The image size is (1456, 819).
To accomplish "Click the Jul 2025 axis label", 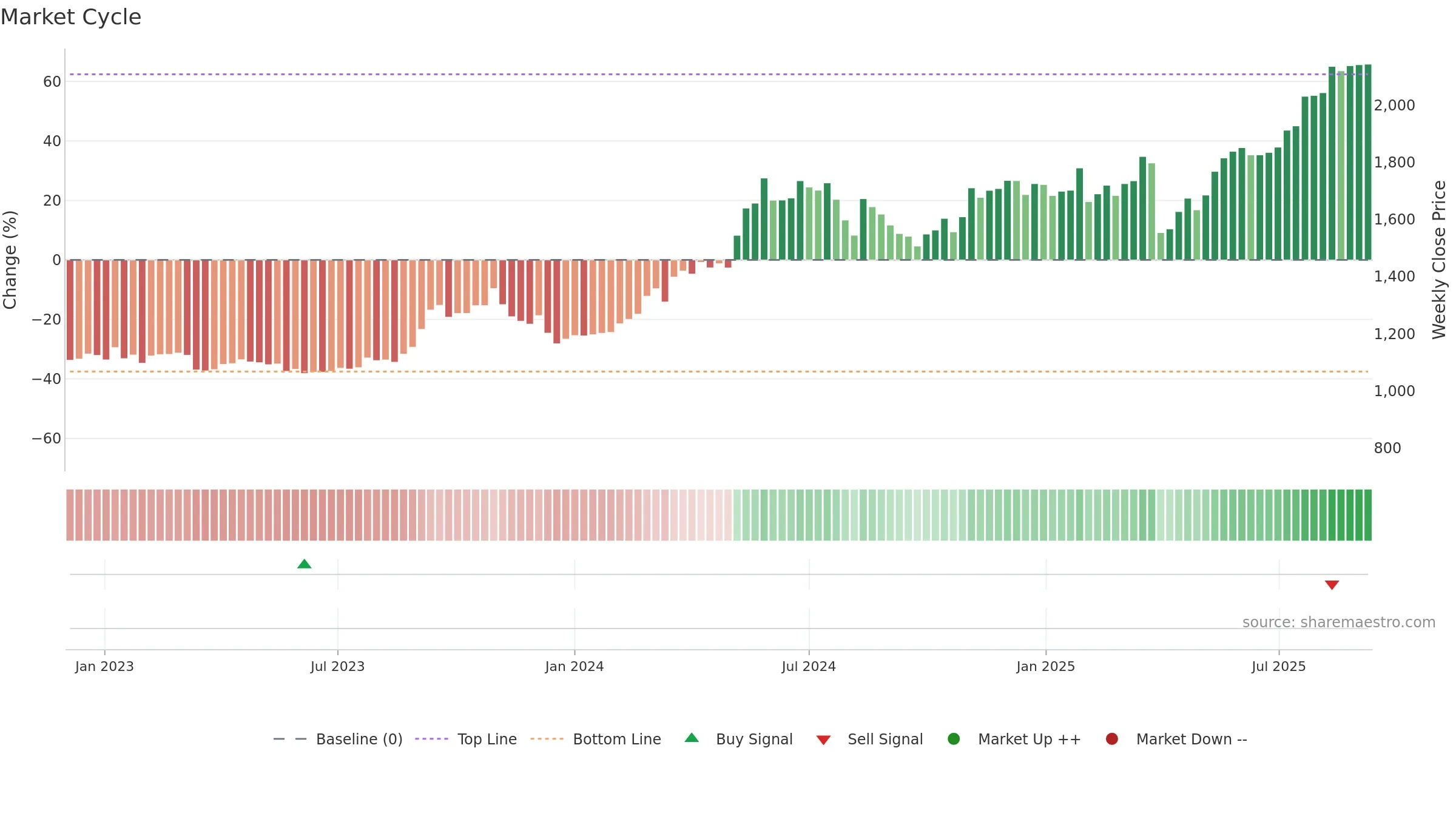I will 1279,667.
